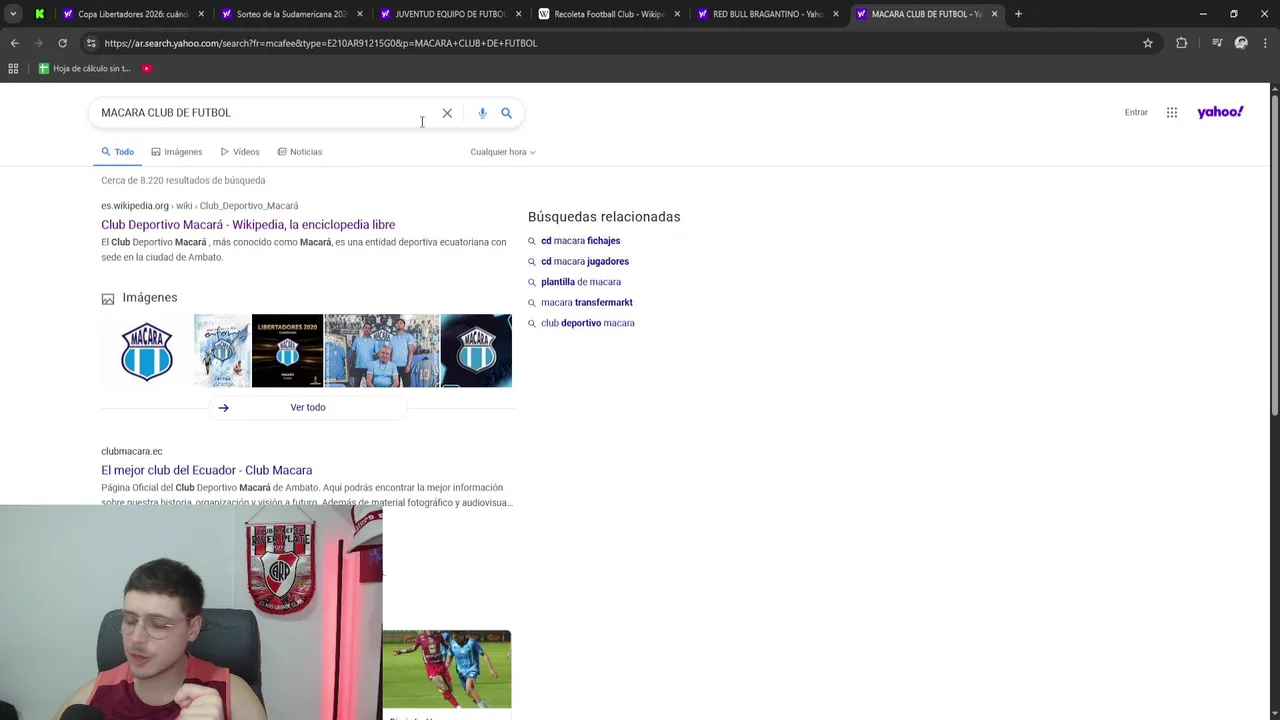Select the Todo results tab

[x=117, y=152]
